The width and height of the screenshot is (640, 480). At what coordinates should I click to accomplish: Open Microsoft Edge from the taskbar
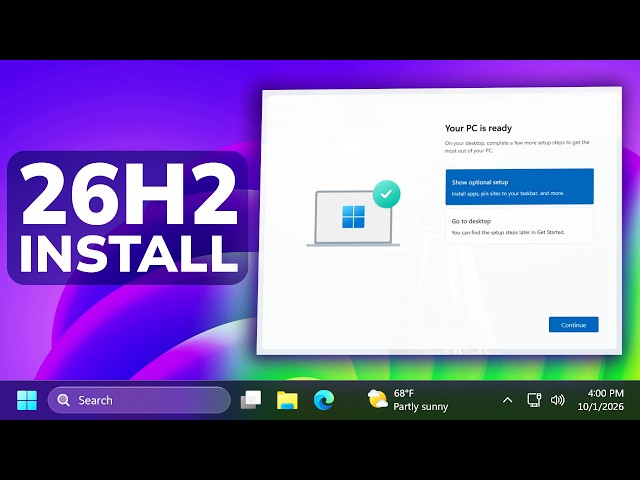click(x=324, y=400)
